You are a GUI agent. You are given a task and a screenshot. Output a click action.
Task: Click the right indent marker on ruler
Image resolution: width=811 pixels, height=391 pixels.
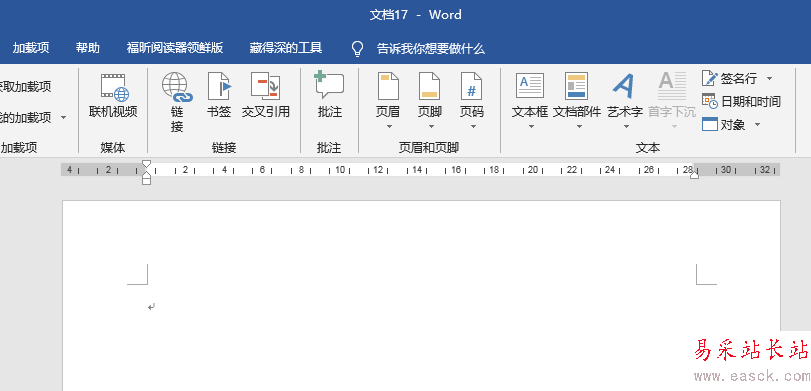pos(694,175)
